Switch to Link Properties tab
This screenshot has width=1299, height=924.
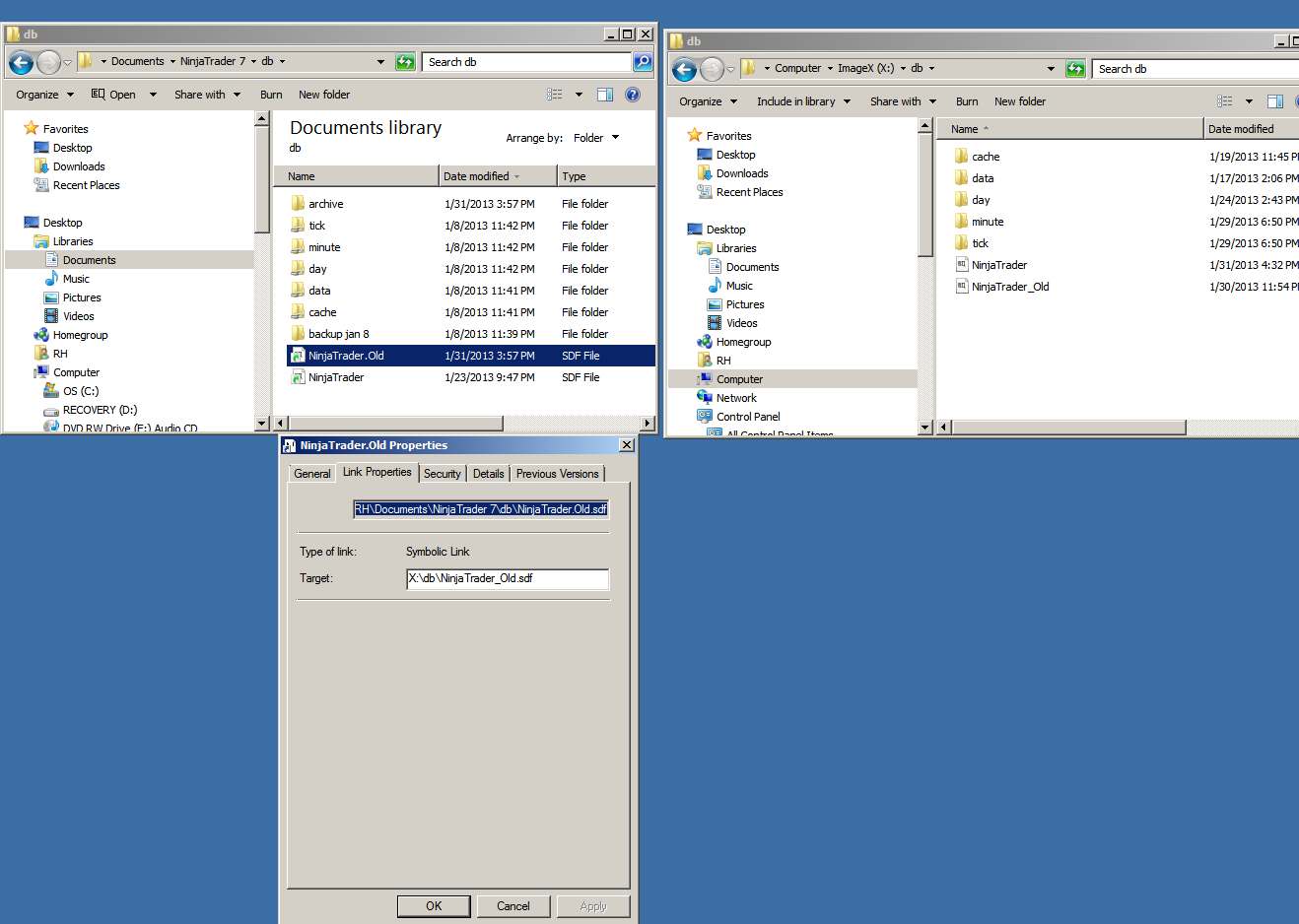[376, 472]
